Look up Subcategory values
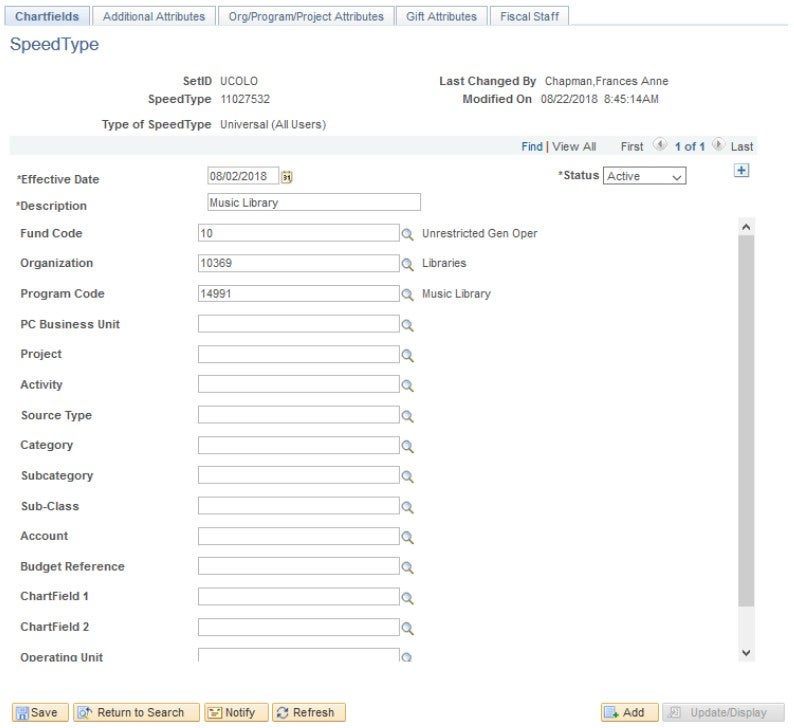The height and width of the screenshot is (728, 794). 407,476
